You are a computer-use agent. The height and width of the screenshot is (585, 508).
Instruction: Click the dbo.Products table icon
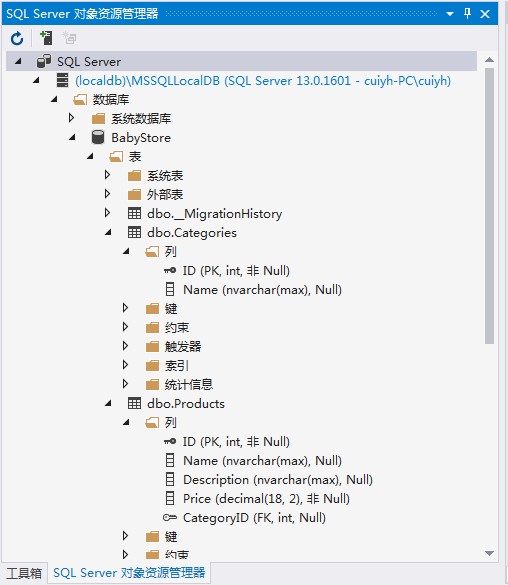pos(134,403)
